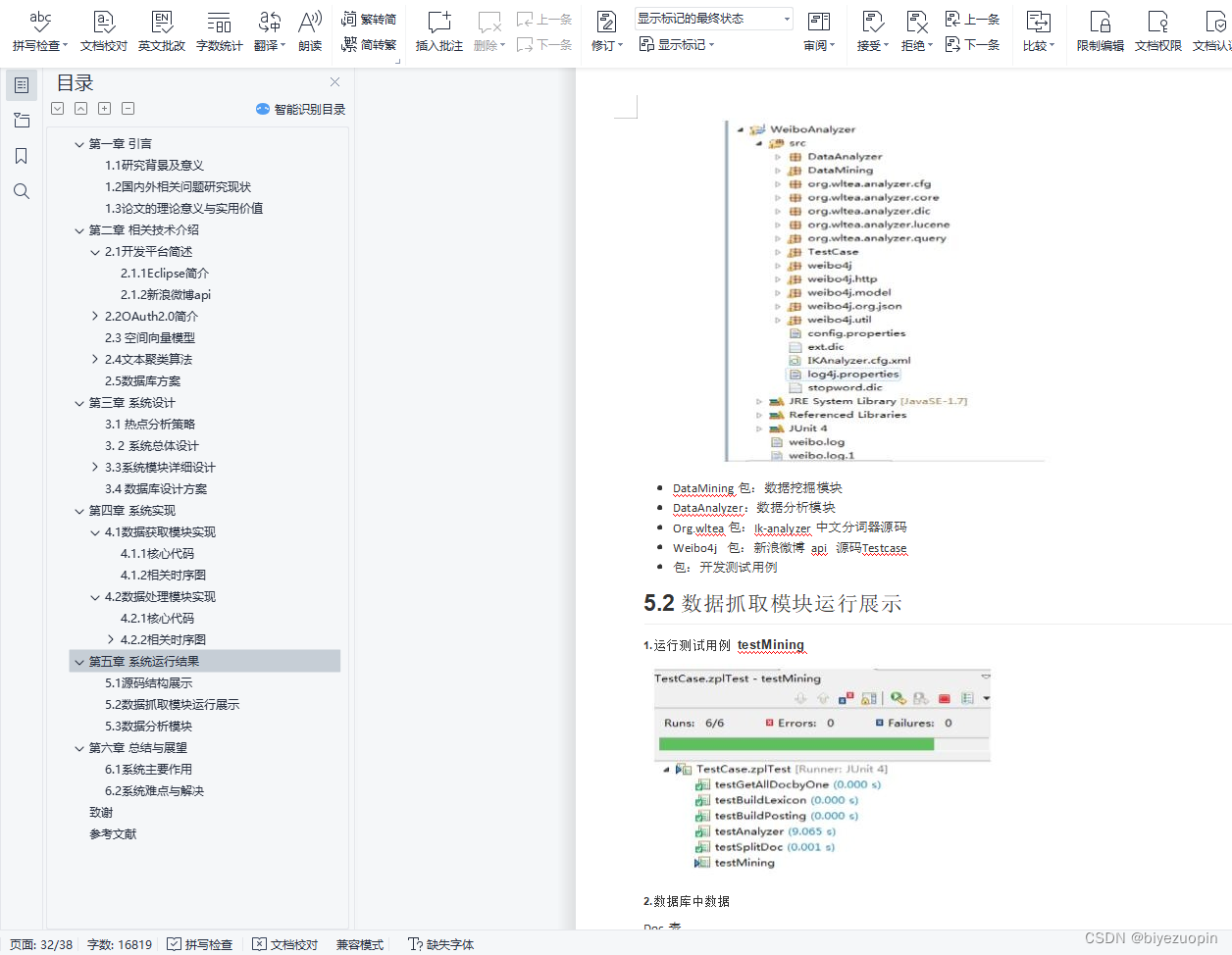Viewport: 1232px width, 955px height.
Task: Jump to 2.1.2新浪微博api heading
Action: 166,295
